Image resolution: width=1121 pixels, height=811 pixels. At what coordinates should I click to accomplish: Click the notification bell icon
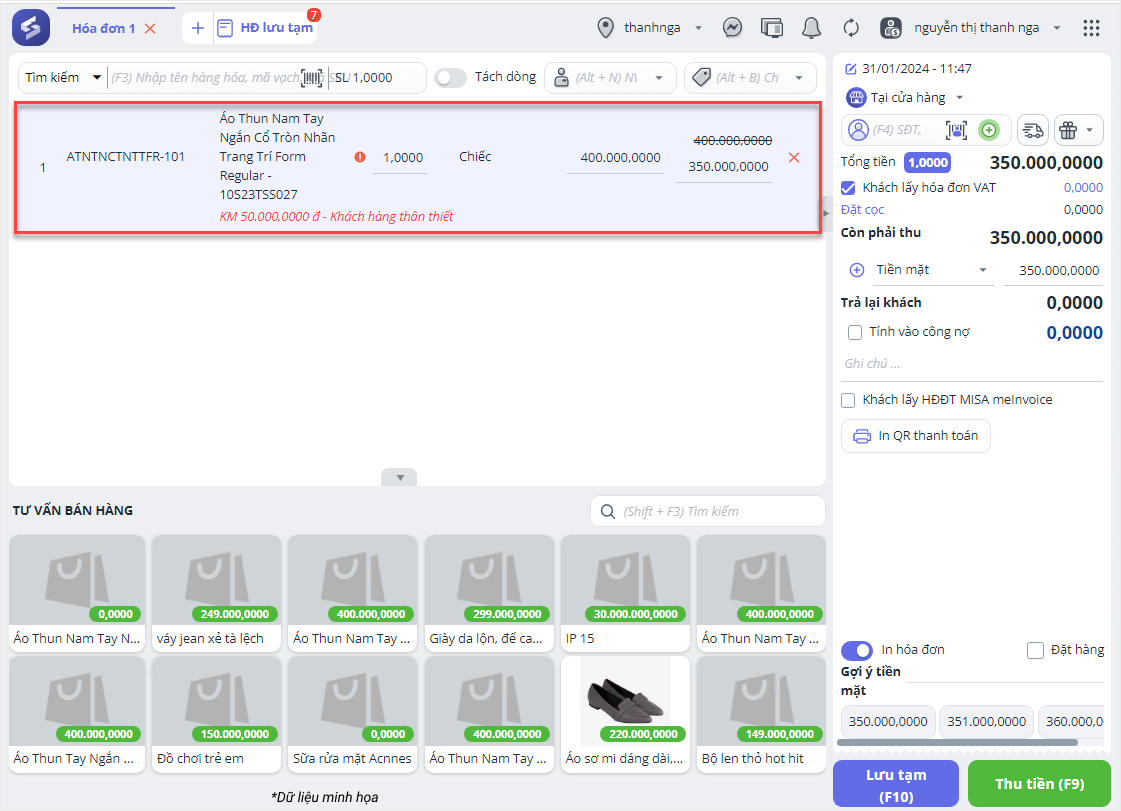click(x=812, y=28)
